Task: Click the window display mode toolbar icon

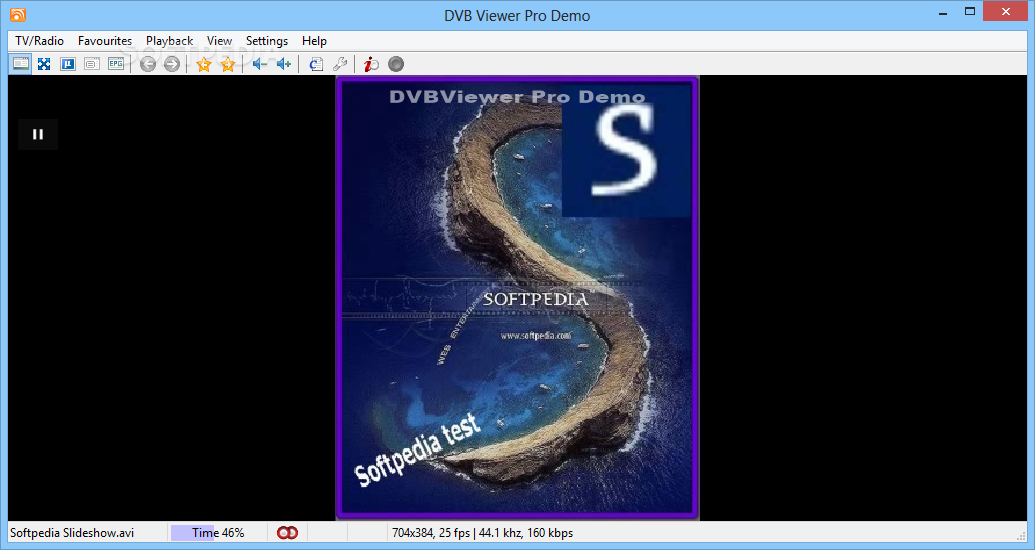Action: tap(20, 64)
